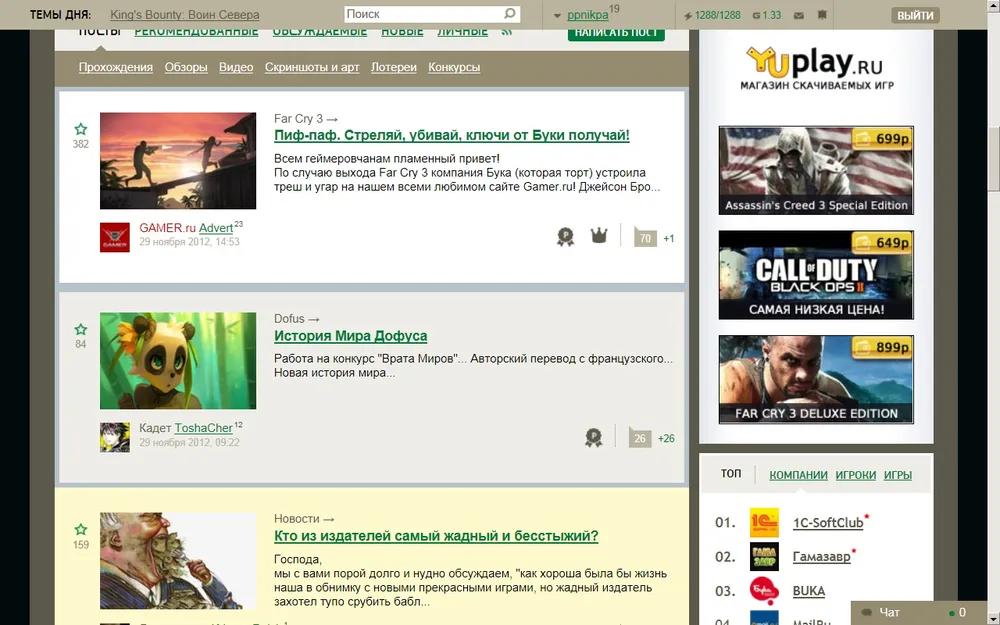Click into the Поиск search field
The width and height of the screenshot is (1000, 625).
(420, 14)
